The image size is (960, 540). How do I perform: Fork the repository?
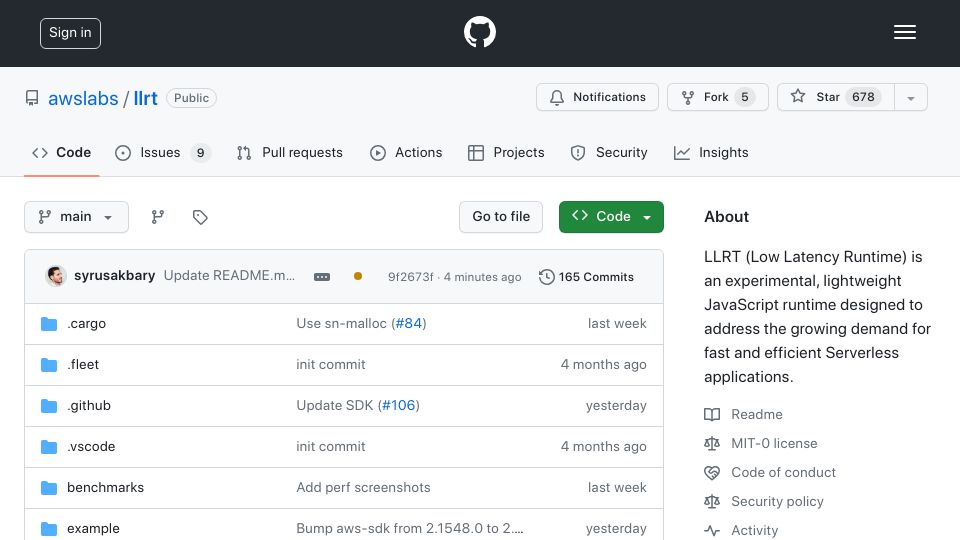click(717, 97)
